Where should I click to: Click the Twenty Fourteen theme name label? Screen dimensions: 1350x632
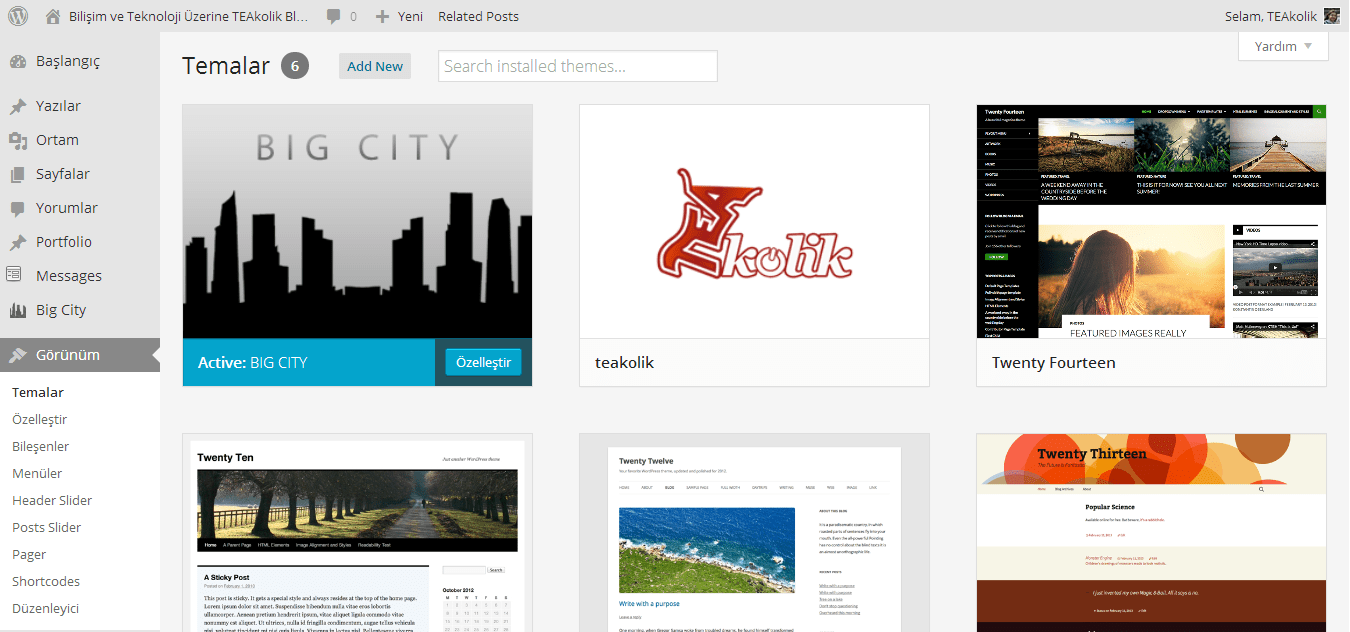click(1054, 362)
